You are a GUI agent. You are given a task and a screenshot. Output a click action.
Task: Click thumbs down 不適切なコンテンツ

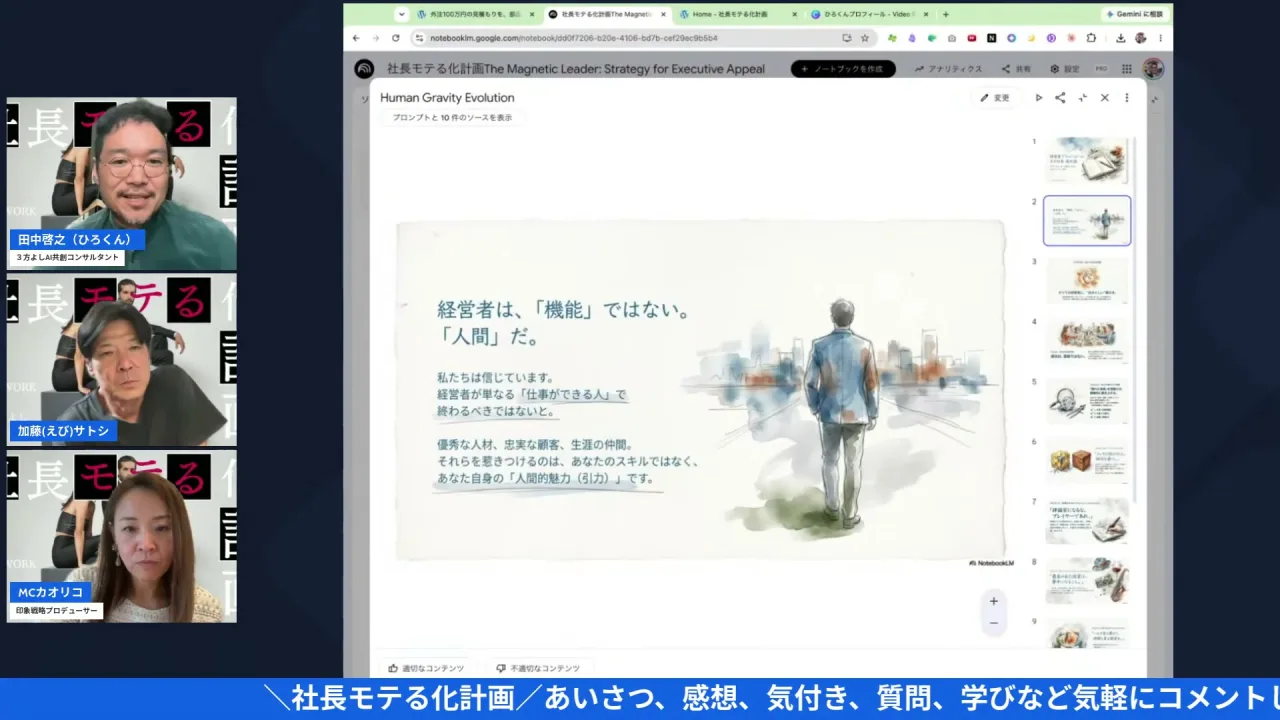tap(538, 668)
